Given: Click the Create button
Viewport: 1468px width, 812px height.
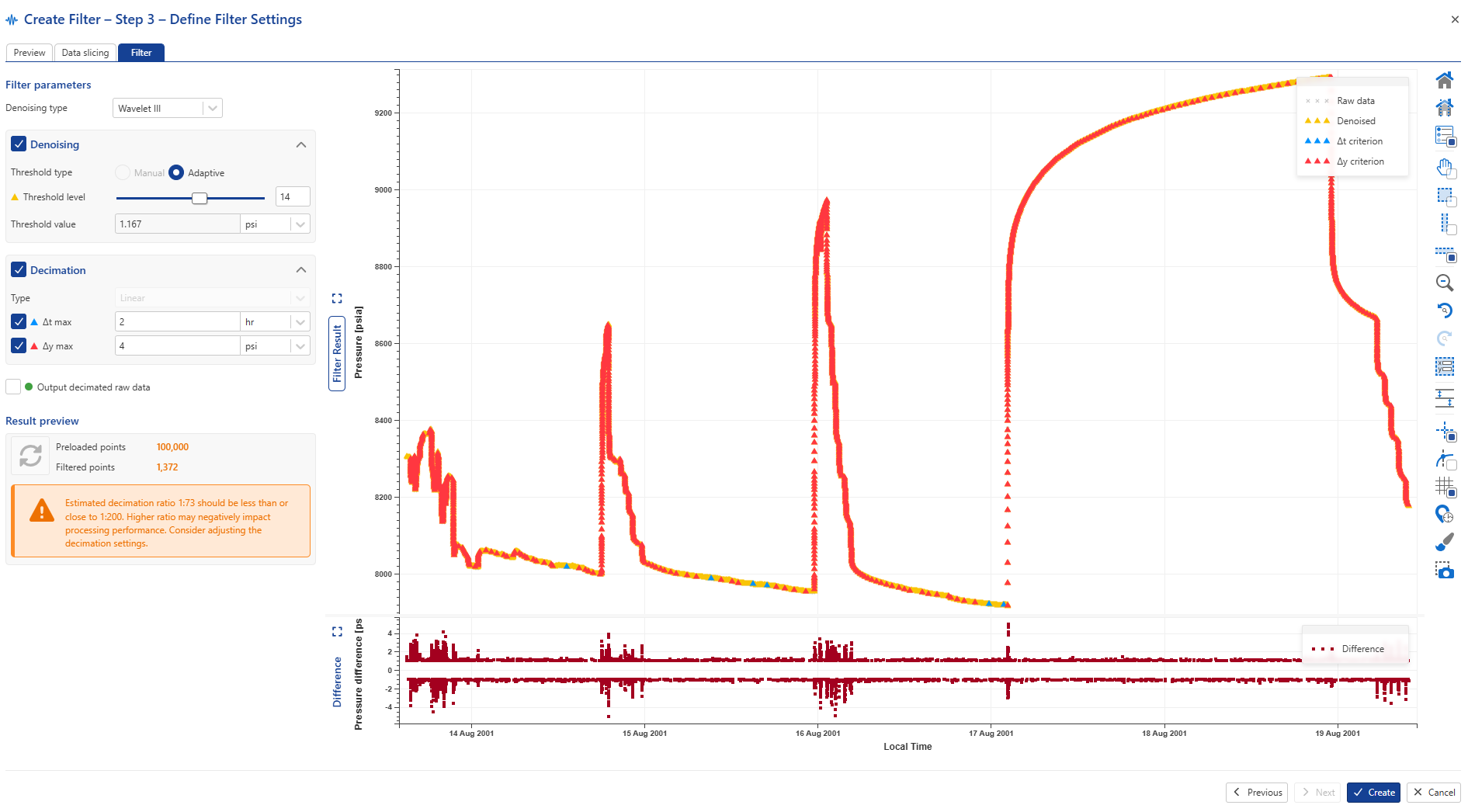Looking at the screenshot, I should tap(1373, 793).
